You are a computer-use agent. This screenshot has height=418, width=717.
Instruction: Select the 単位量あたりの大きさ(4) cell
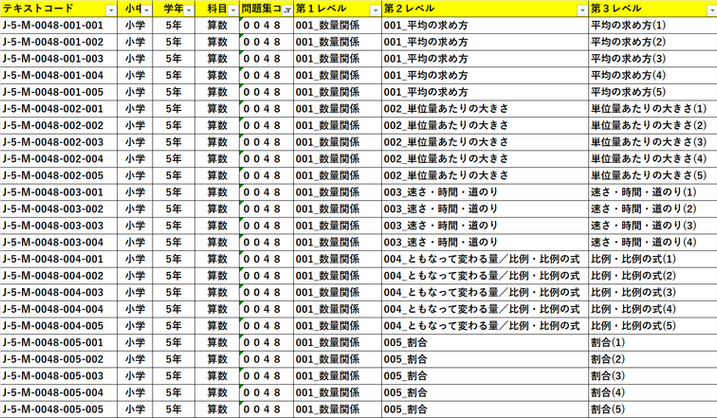click(653, 159)
